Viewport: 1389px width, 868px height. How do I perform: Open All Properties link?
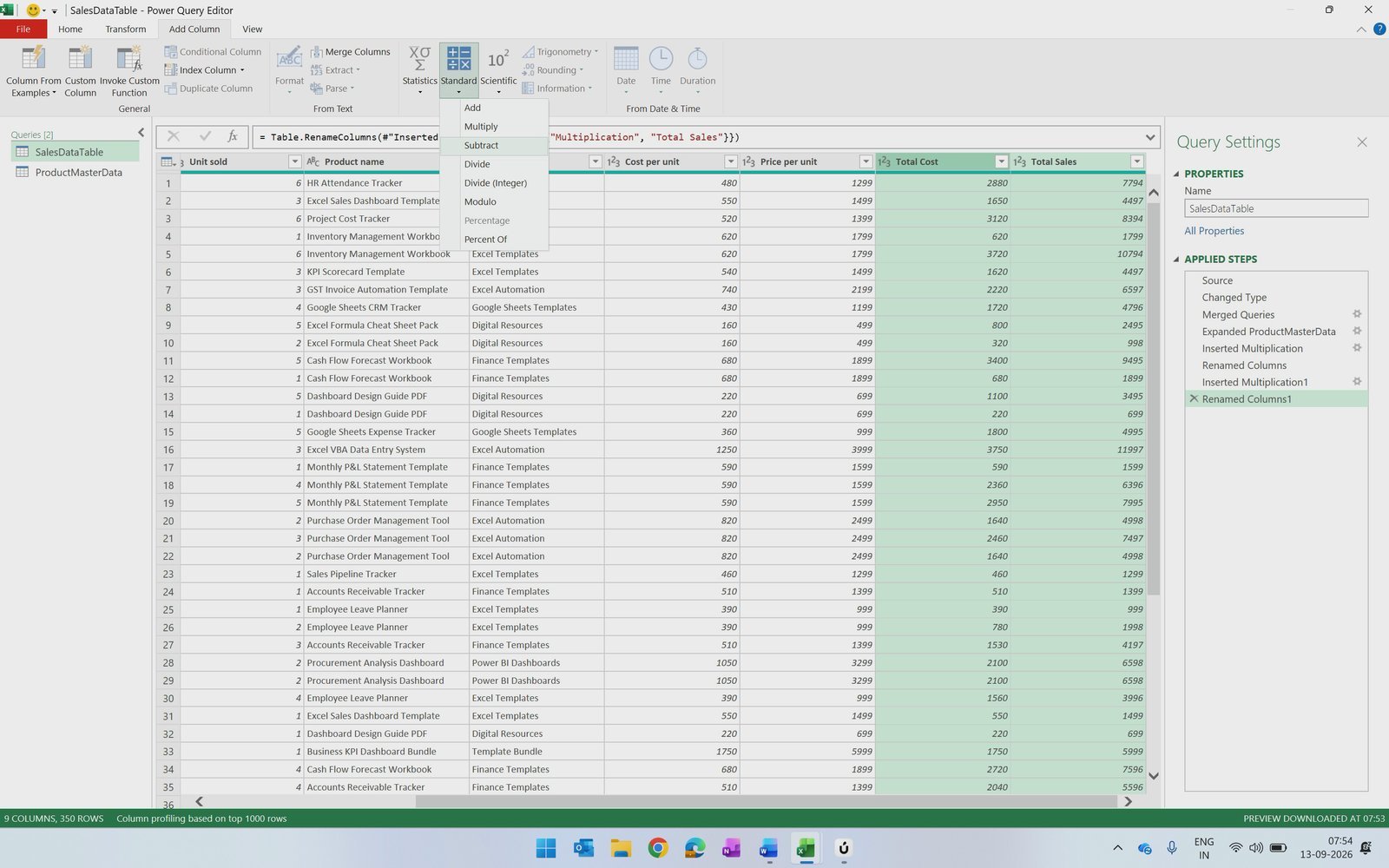coord(1214,231)
